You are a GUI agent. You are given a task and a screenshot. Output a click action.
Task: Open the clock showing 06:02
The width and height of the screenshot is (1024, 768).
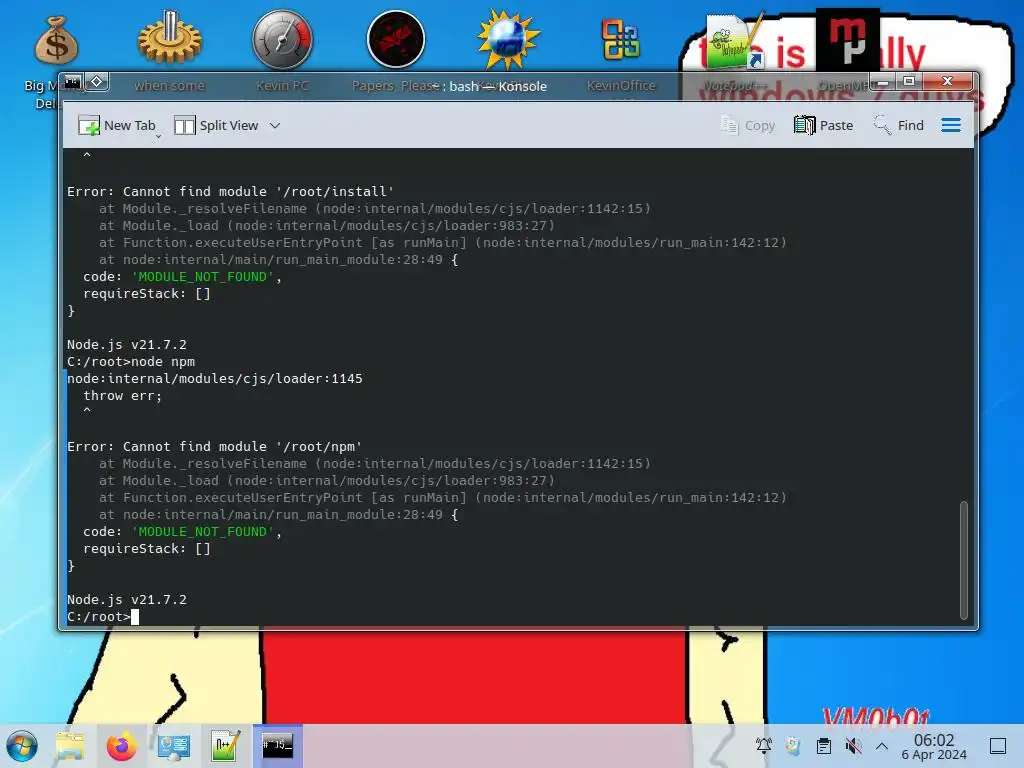pyautogui.click(x=934, y=746)
